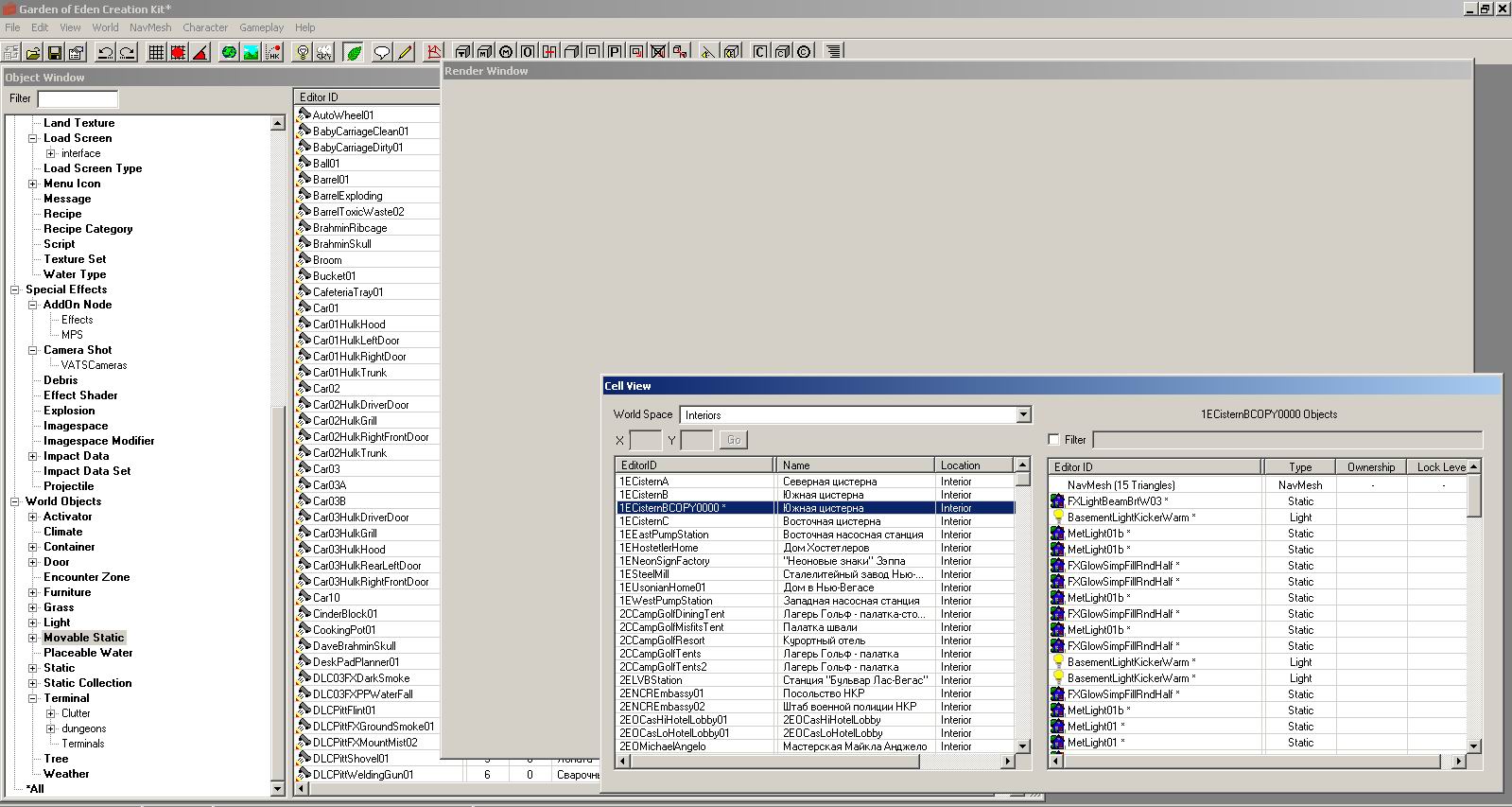The width and height of the screenshot is (1512, 807).
Task: Select the Movable Static tree item
Action: click(83, 638)
